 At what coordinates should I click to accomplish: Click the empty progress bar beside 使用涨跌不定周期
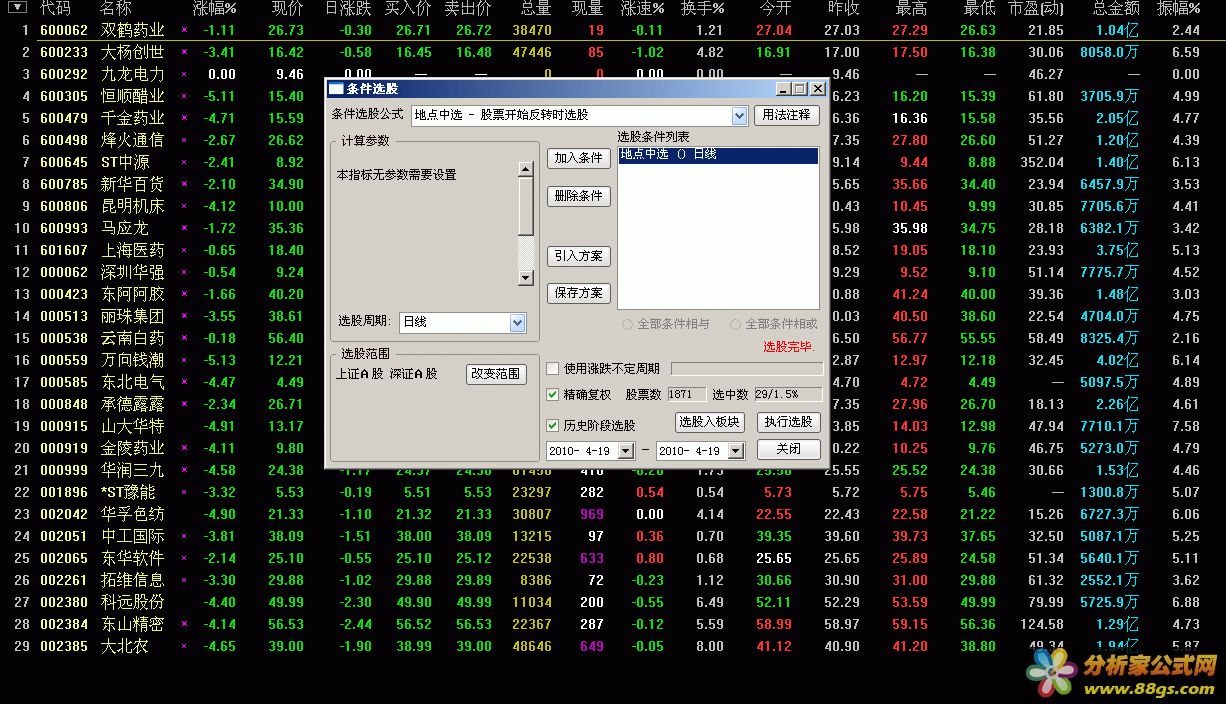[x=747, y=369]
